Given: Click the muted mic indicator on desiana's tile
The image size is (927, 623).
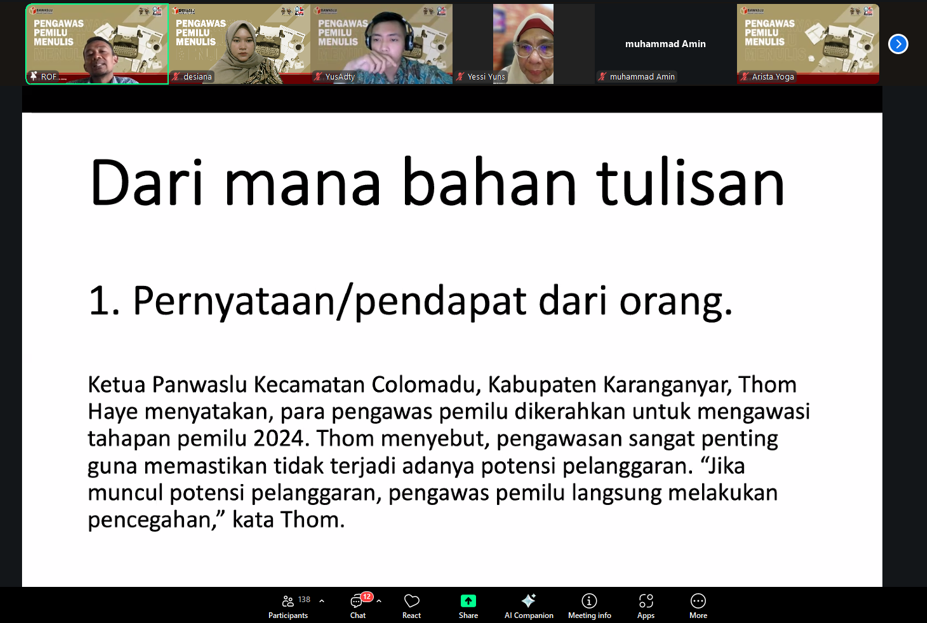Looking at the screenshot, I should coord(176,76).
